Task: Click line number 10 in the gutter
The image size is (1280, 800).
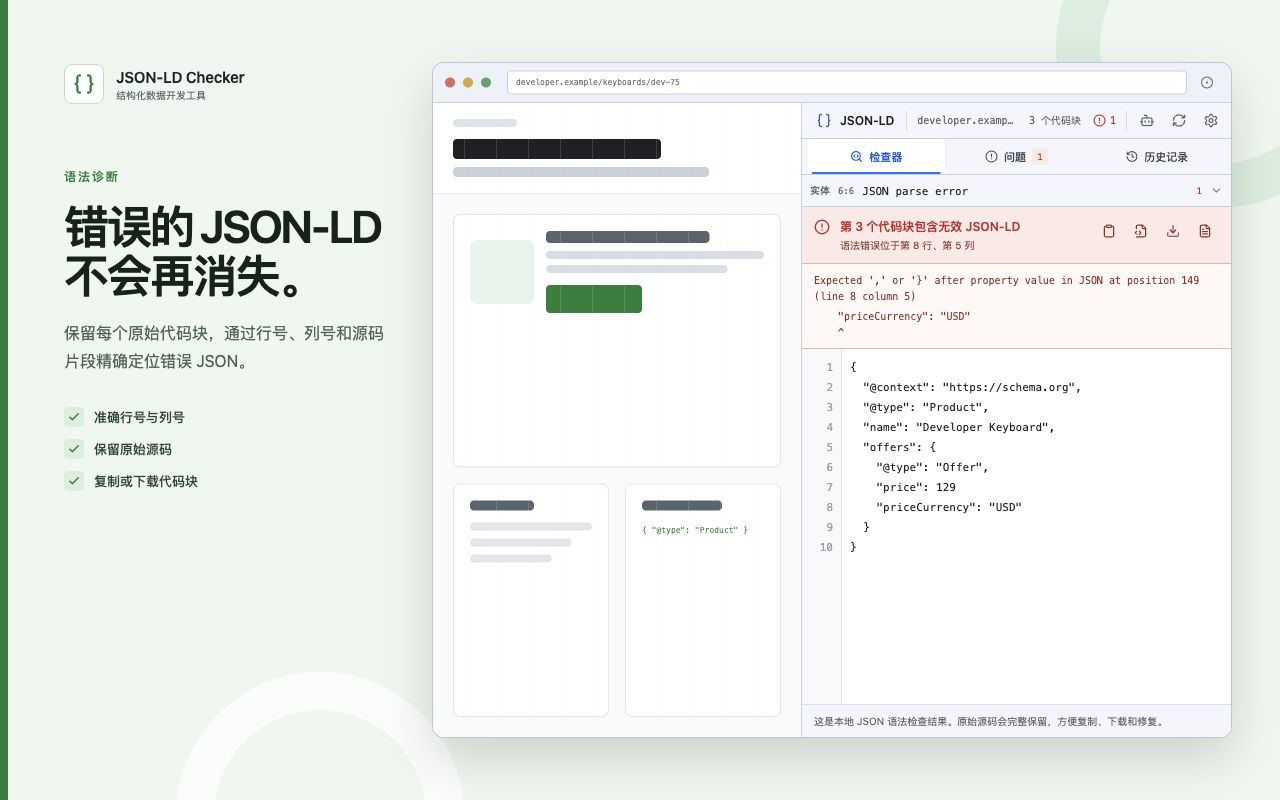Action: pos(826,547)
